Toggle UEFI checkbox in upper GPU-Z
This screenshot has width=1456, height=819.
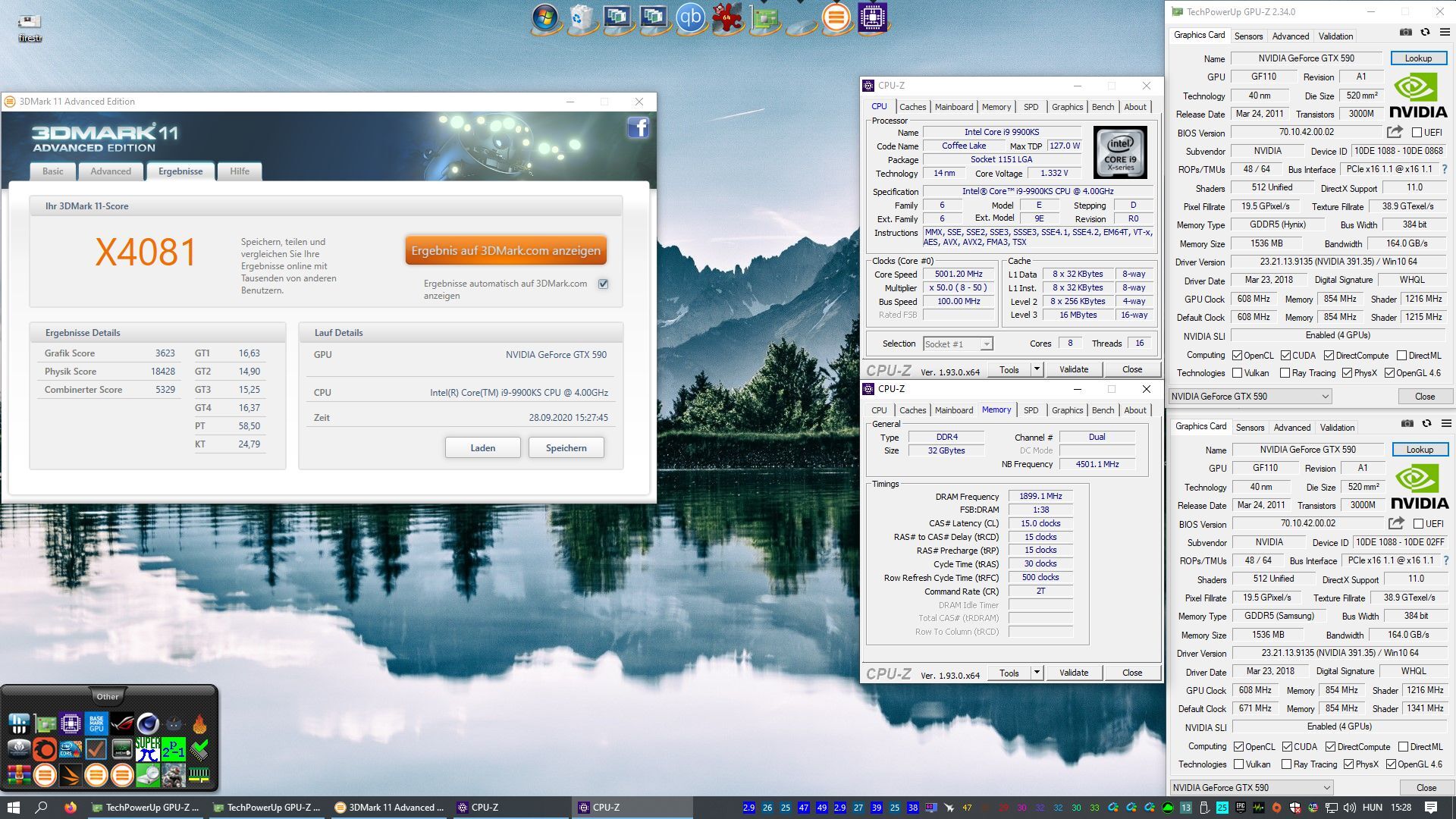coord(1417,133)
